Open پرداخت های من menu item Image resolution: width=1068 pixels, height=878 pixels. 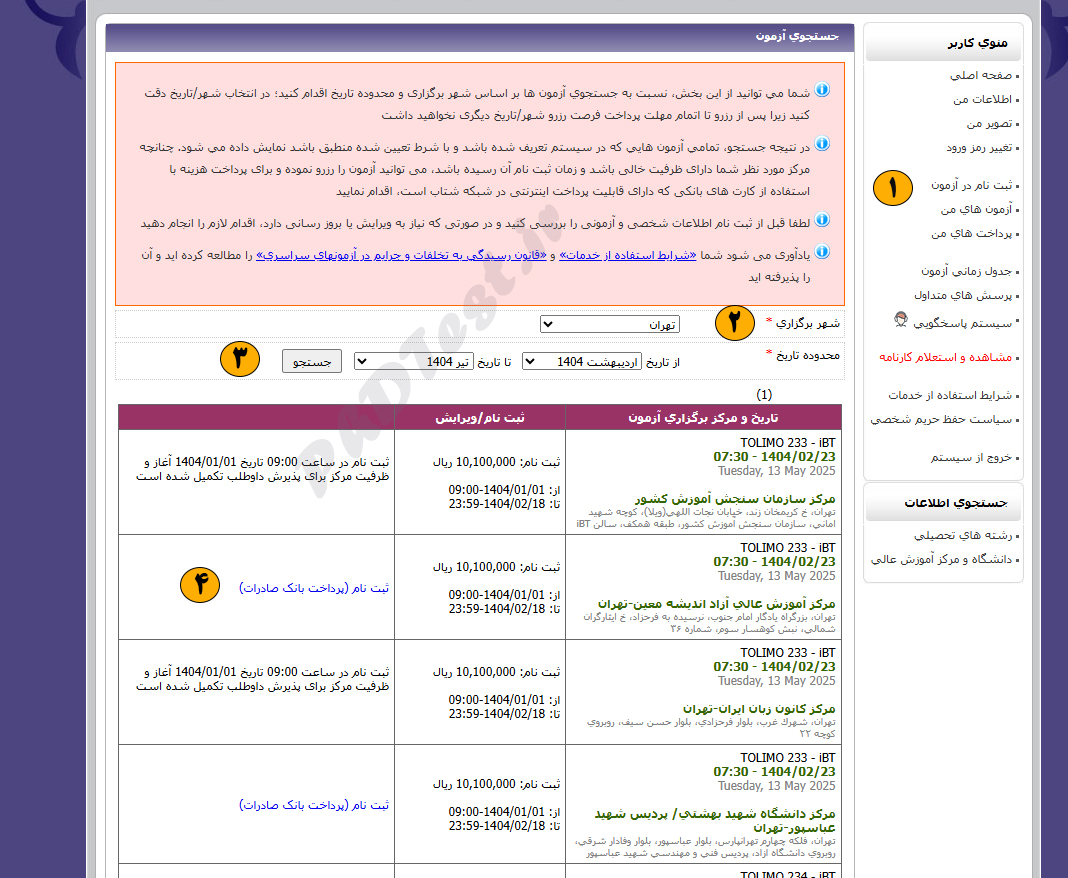click(x=971, y=234)
